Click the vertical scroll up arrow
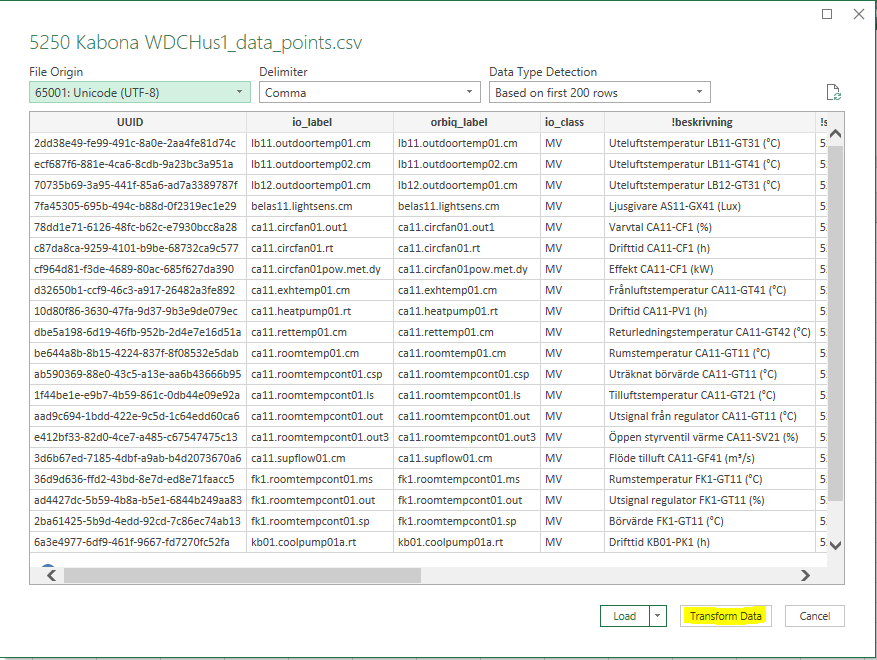The height and width of the screenshot is (660, 877). click(836, 134)
